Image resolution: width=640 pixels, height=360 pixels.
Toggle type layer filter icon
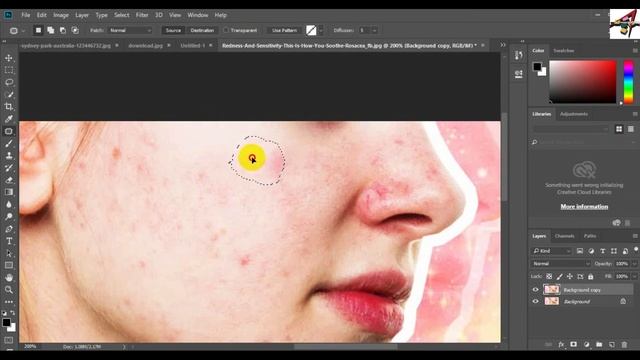[602, 251]
